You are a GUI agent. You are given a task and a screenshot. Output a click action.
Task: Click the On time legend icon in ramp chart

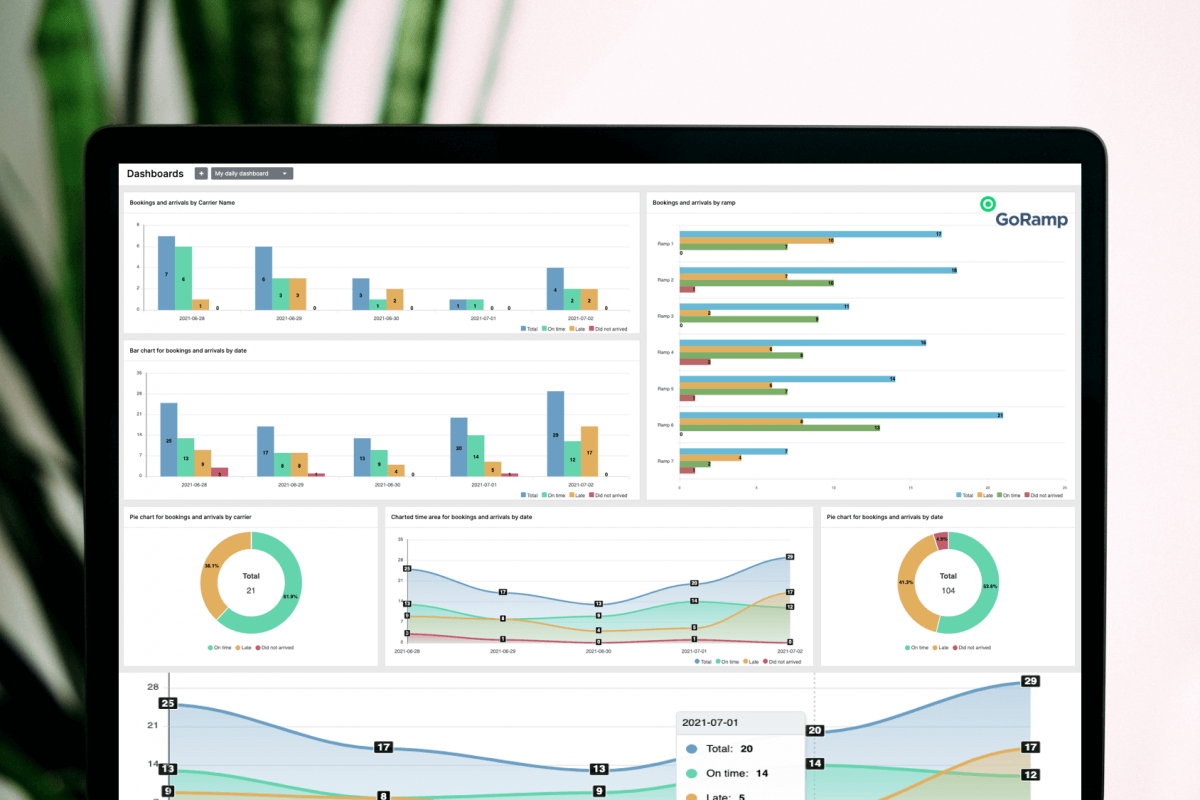pos(999,494)
